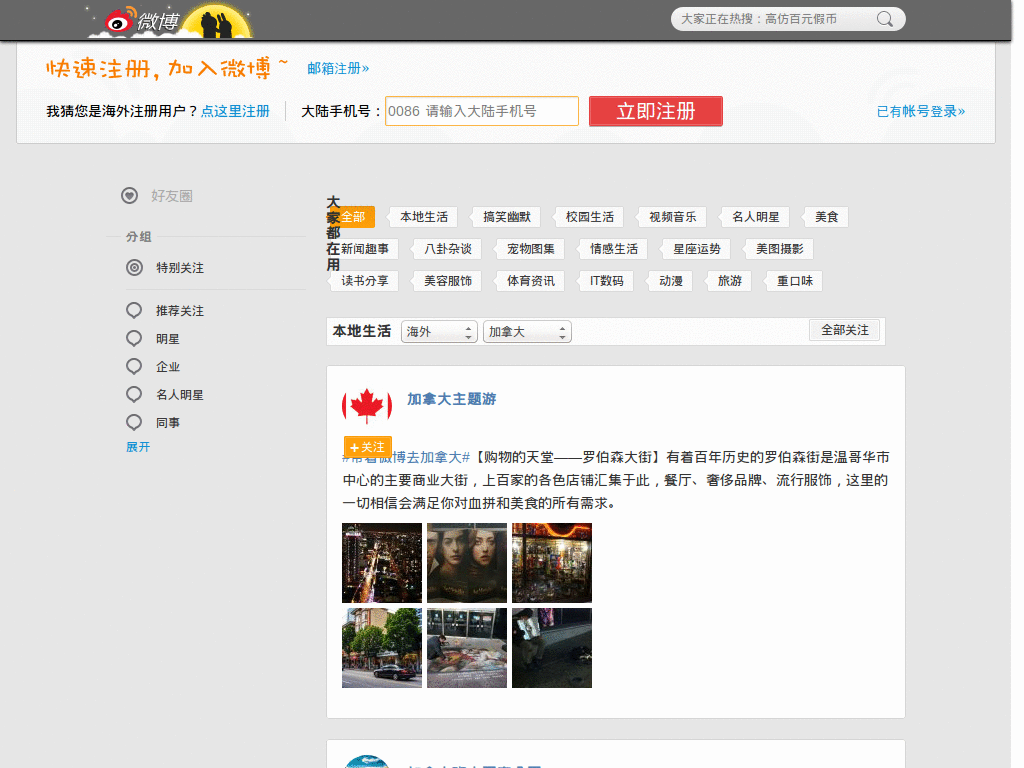Select the 宠物图集 category tag

coord(531,249)
